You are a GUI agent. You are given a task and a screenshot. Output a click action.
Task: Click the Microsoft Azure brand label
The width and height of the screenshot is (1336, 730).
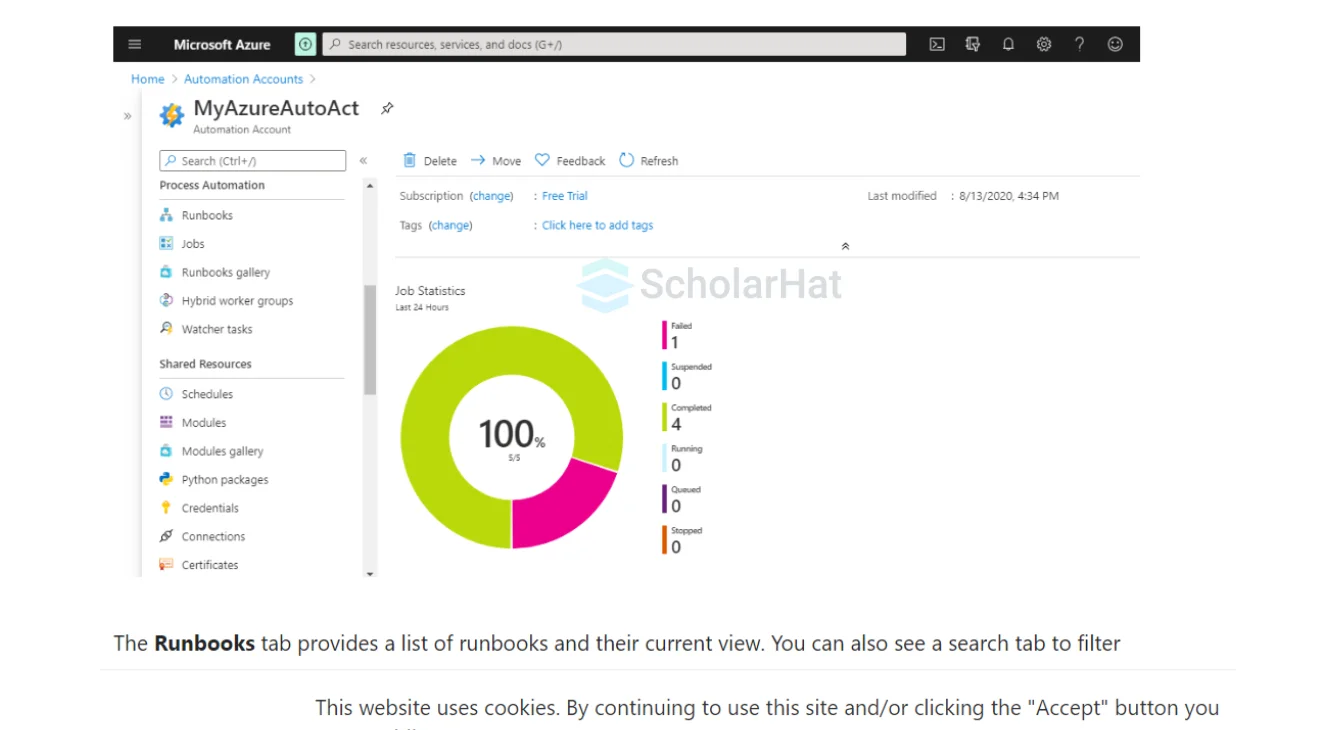222,44
